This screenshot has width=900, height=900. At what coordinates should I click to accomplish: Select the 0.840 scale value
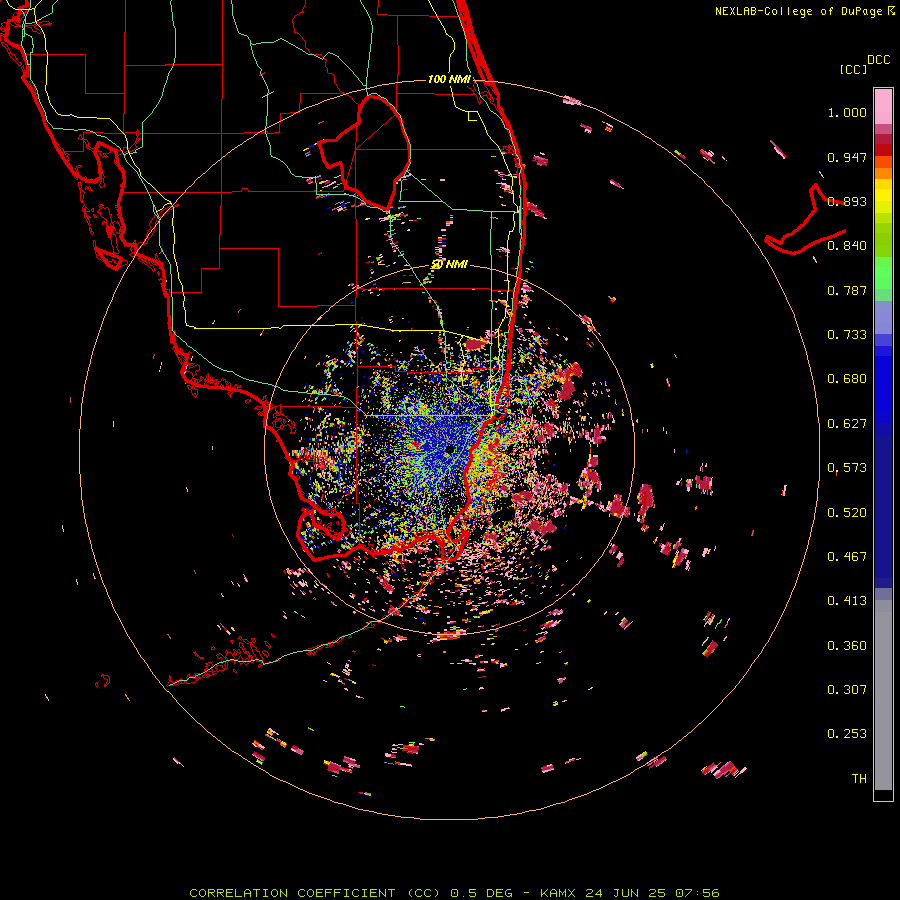click(x=847, y=246)
